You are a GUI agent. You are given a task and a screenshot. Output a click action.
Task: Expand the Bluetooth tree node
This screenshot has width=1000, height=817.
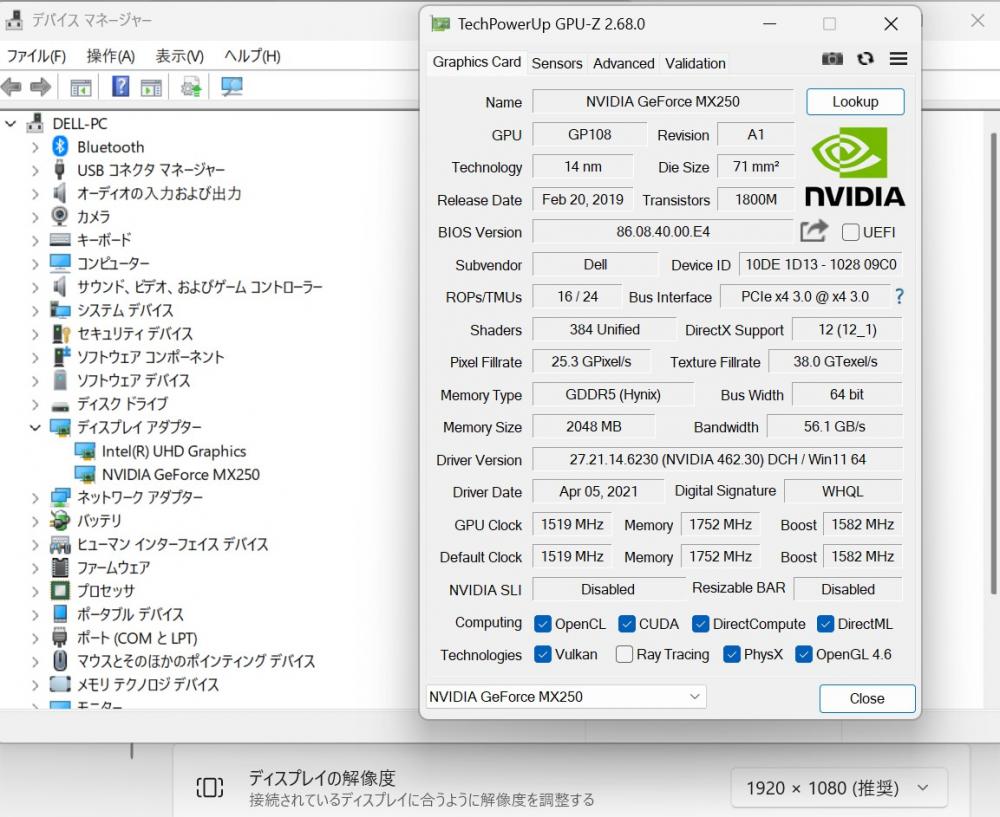click(x=35, y=147)
